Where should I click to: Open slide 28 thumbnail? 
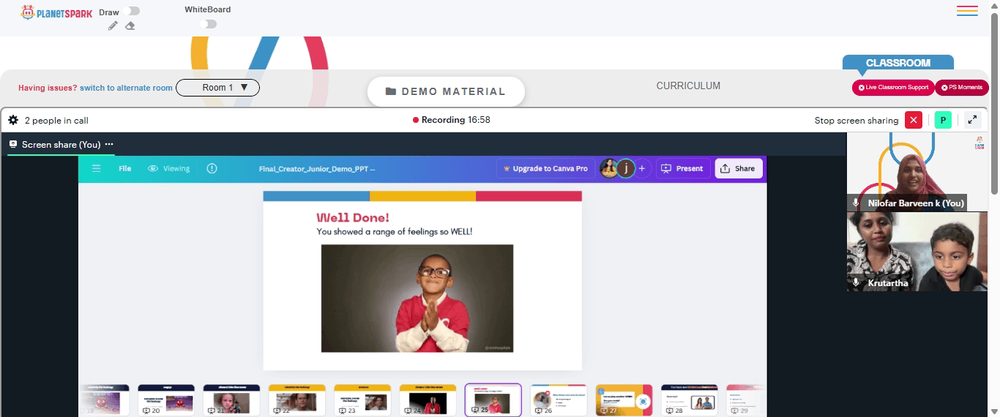[689, 400]
